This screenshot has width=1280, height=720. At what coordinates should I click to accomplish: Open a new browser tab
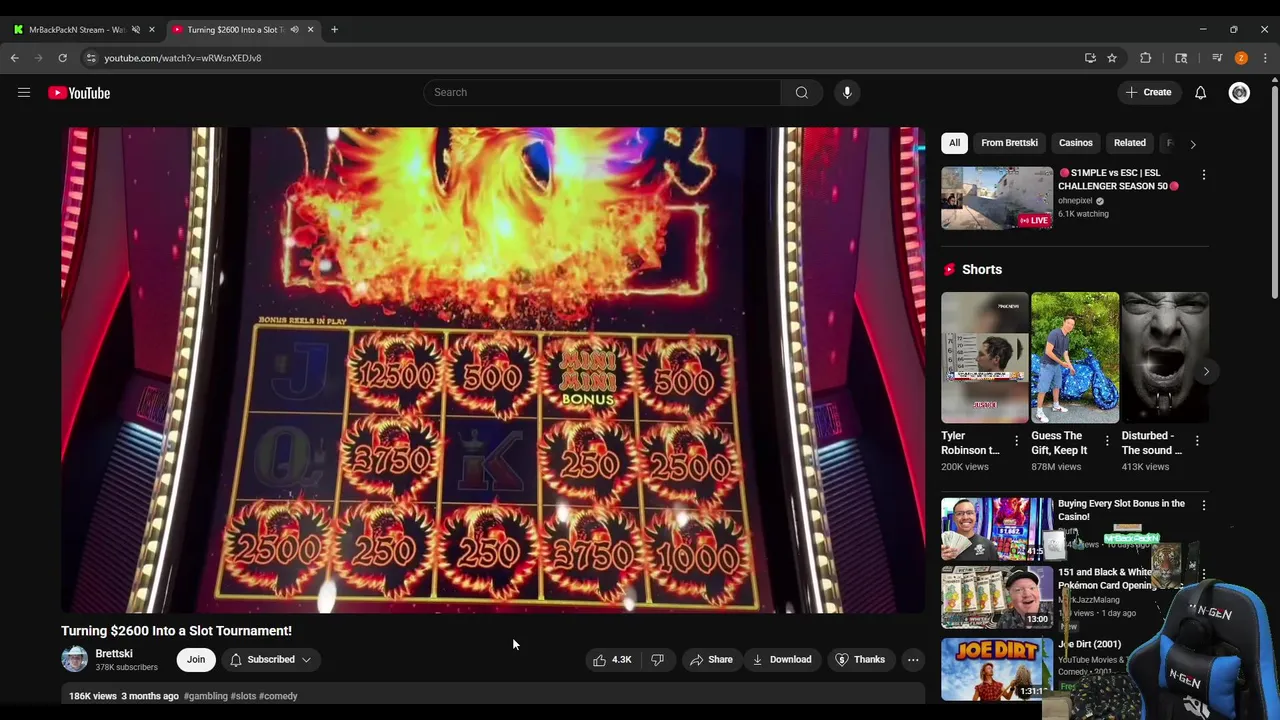pyautogui.click(x=334, y=30)
